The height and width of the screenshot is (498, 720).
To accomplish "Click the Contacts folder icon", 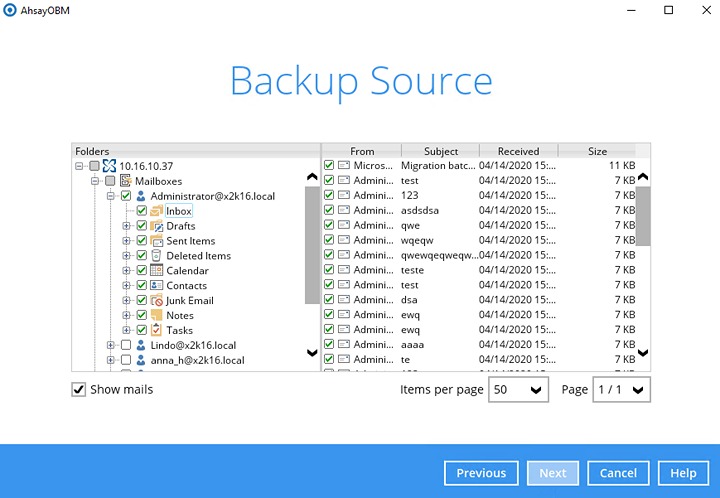I will 157,286.
